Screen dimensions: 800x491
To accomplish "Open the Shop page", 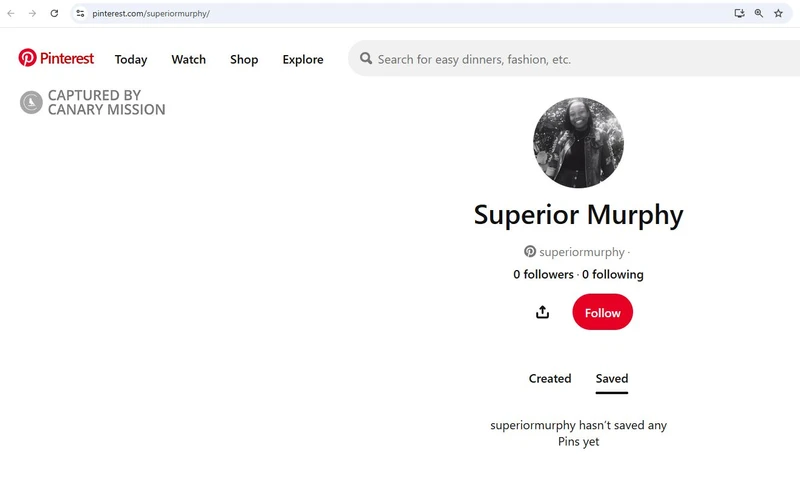I will pyautogui.click(x=244, y=59).
